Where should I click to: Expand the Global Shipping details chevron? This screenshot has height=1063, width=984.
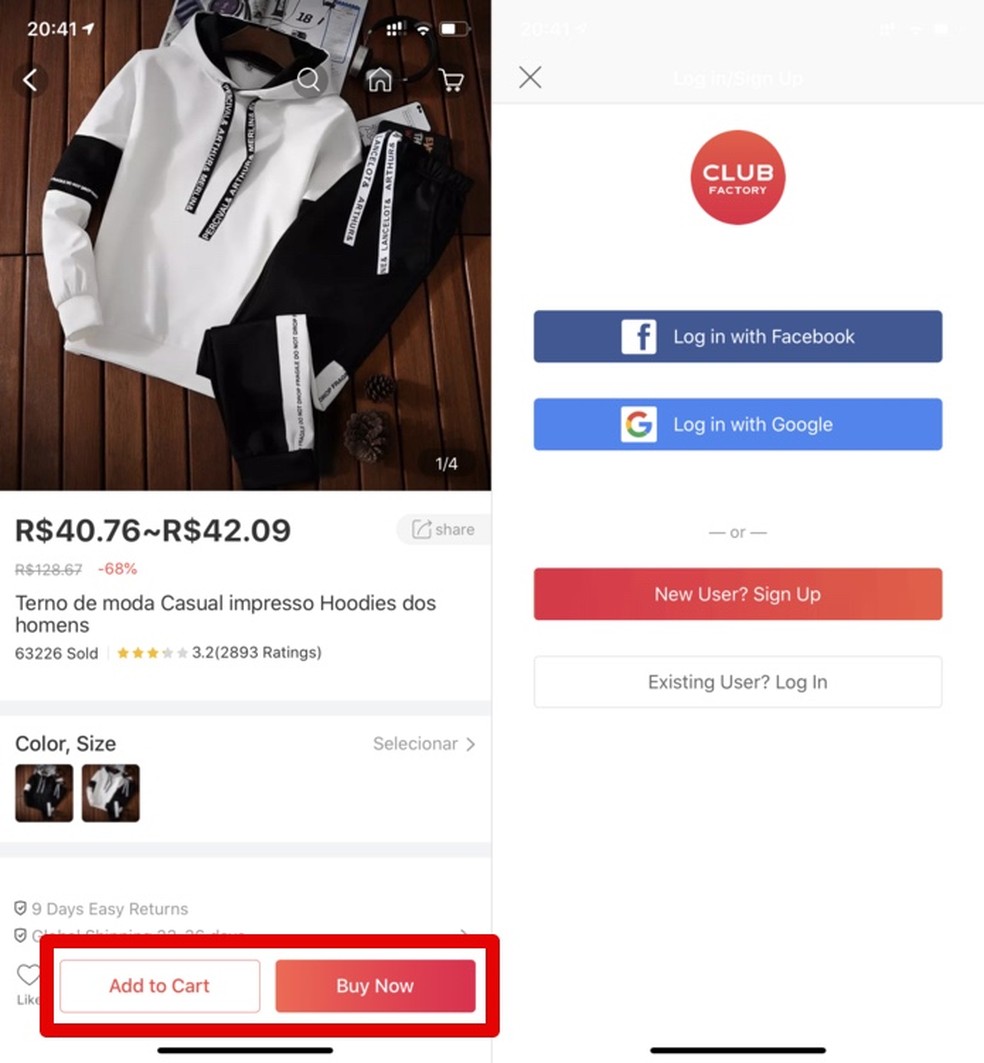[x=463, y=932]
